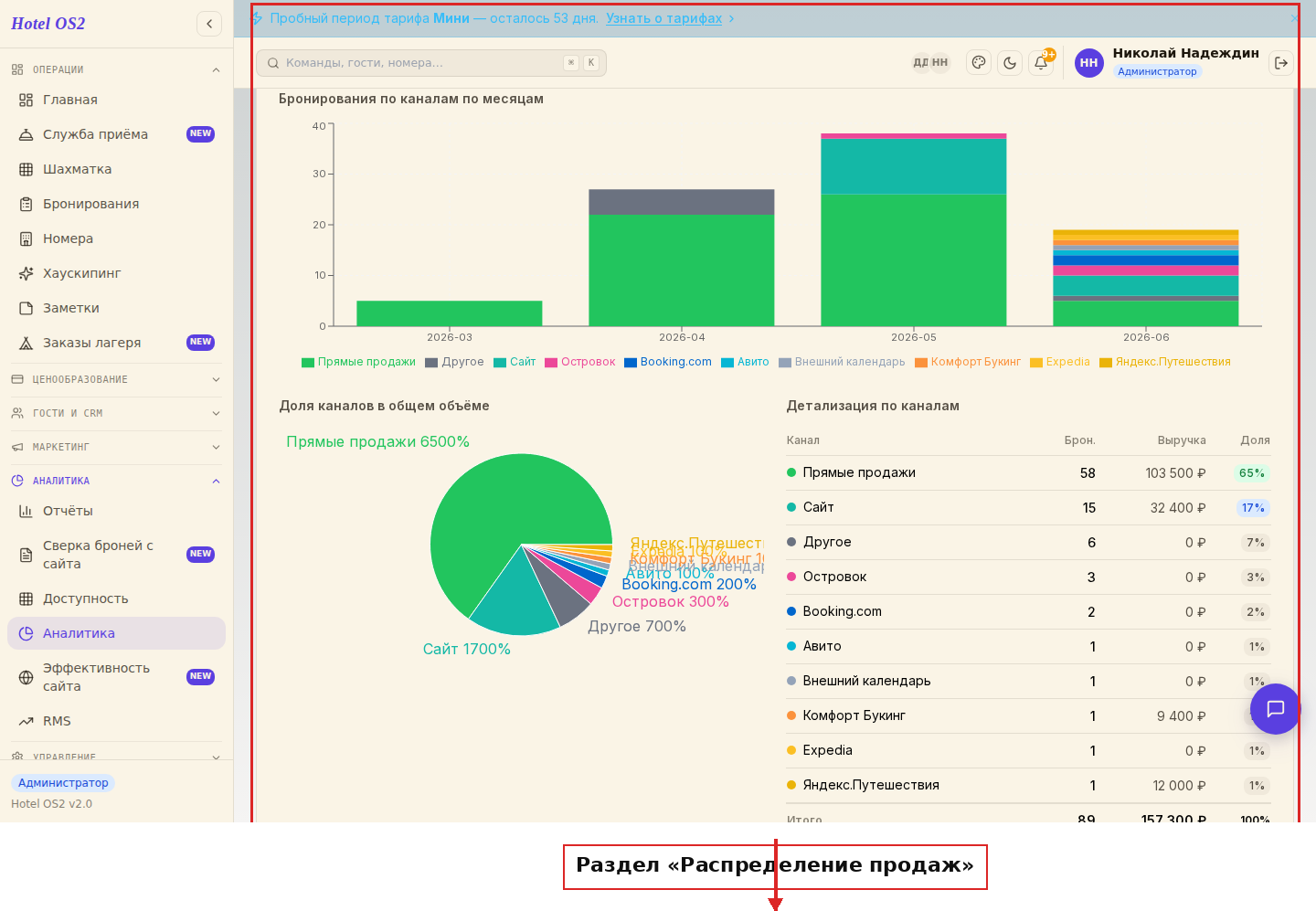This screenshot has width=1316, height=911.
Task: Click the Заказы лагеря tent icon
Action: pyautogui.click(x=26, y=343)
